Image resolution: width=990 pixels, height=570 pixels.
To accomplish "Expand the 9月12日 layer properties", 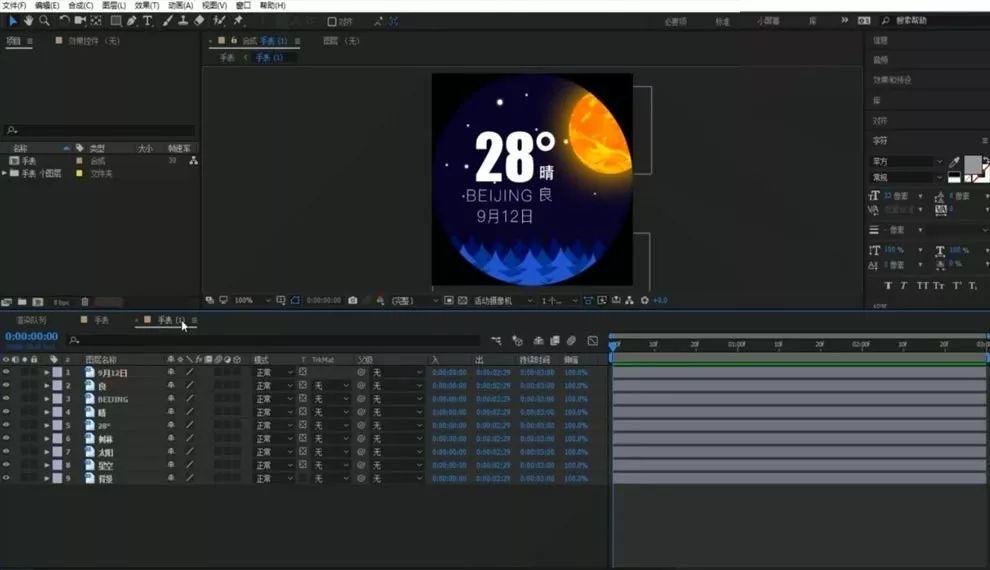I will pos(47,372).
